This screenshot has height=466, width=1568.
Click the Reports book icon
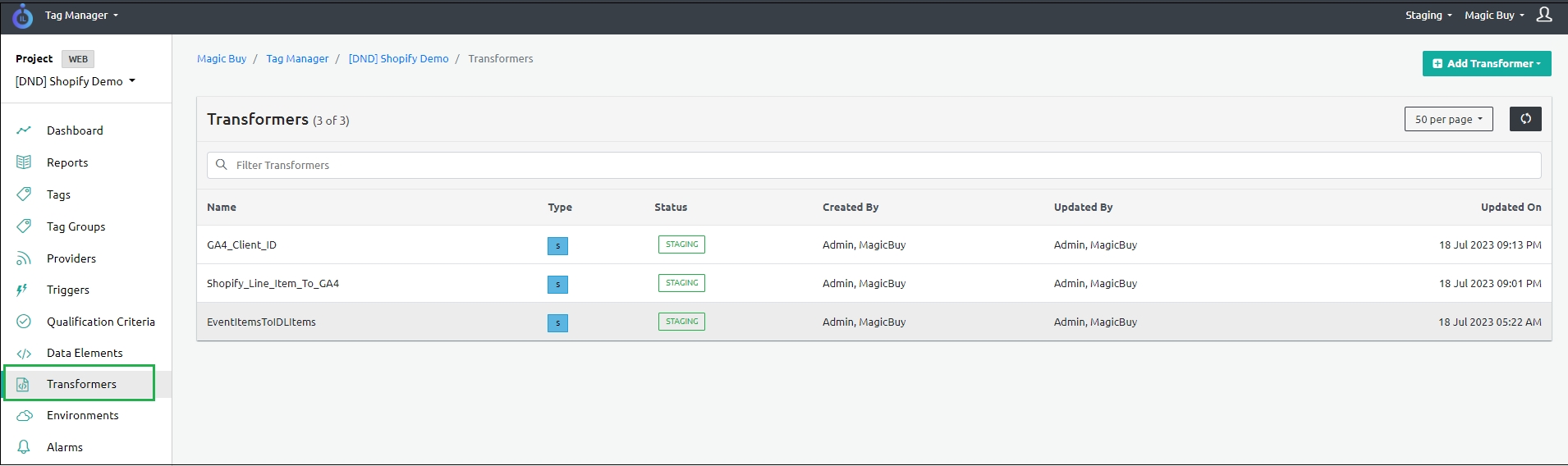pyautogui.click(x=24, y=162)
